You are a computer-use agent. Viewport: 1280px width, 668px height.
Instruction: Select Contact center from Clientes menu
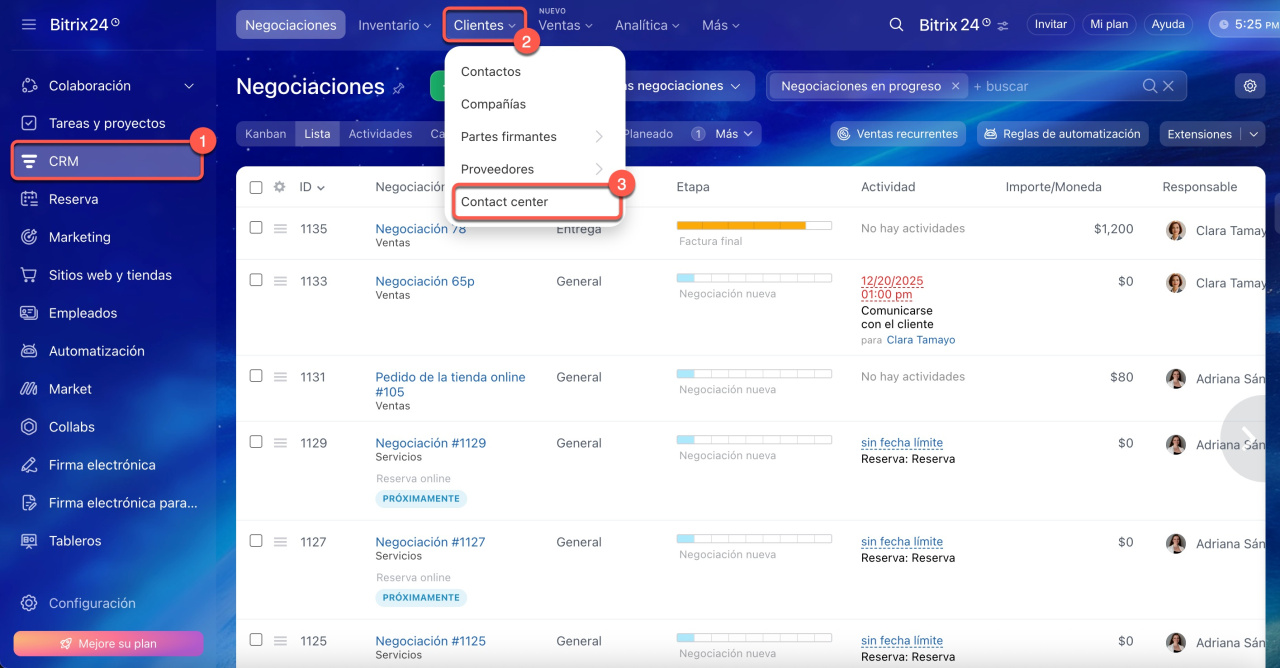click(x=504, y=202)
